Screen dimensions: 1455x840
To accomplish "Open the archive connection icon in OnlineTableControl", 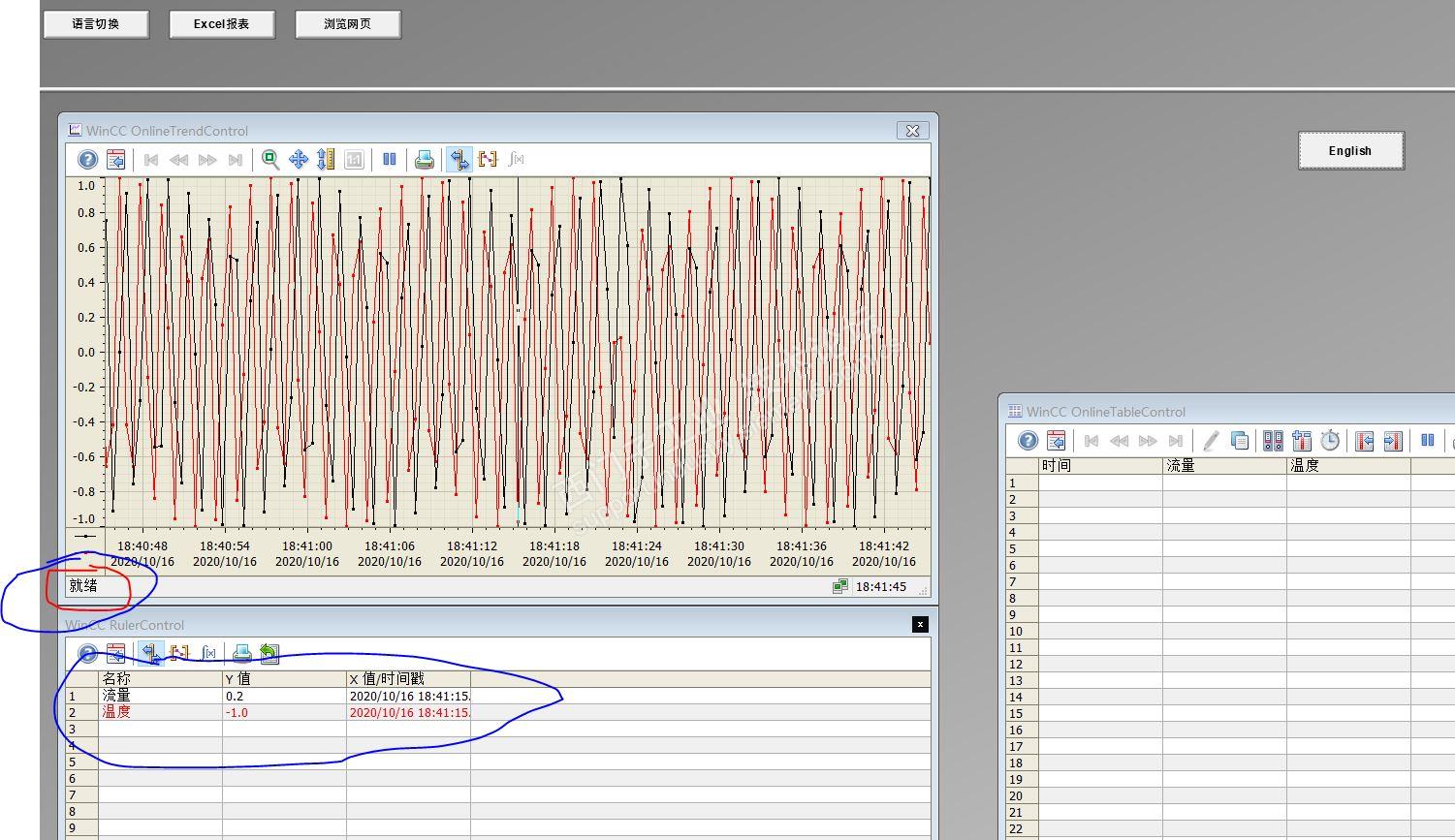I will 1273,441.
